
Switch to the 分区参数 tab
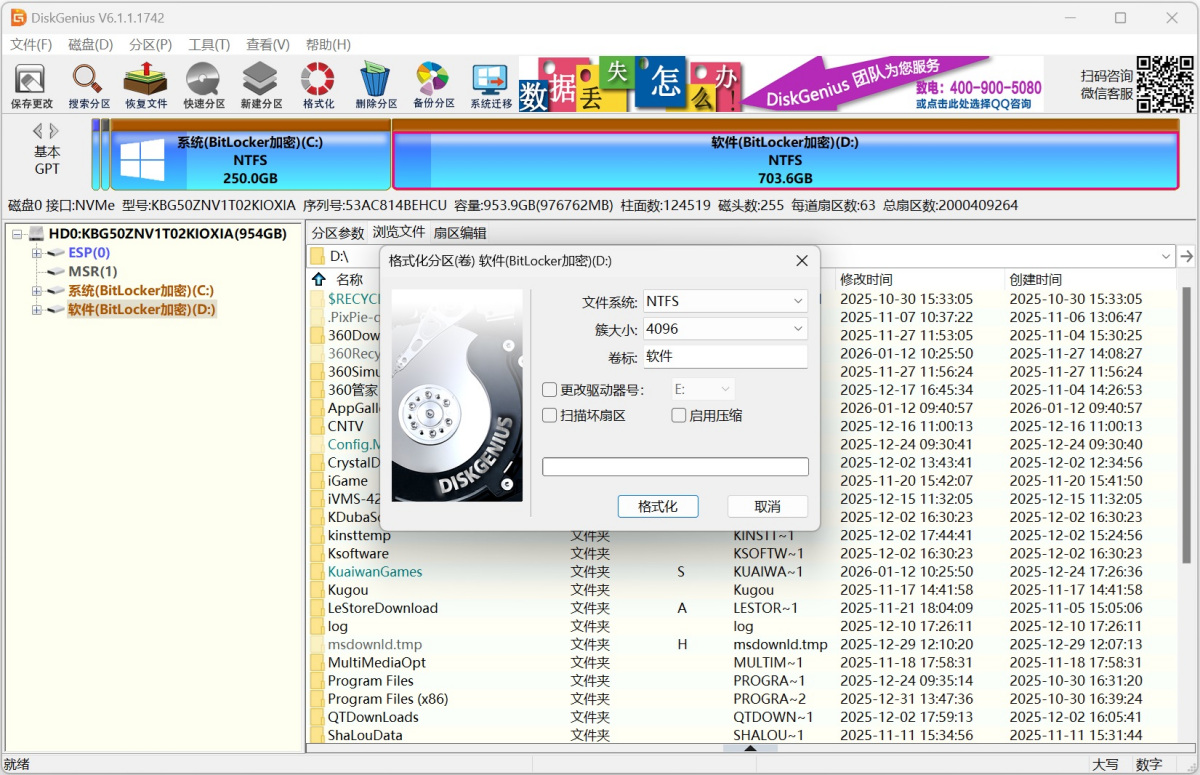pyautogui.click(x=338, y=233)
